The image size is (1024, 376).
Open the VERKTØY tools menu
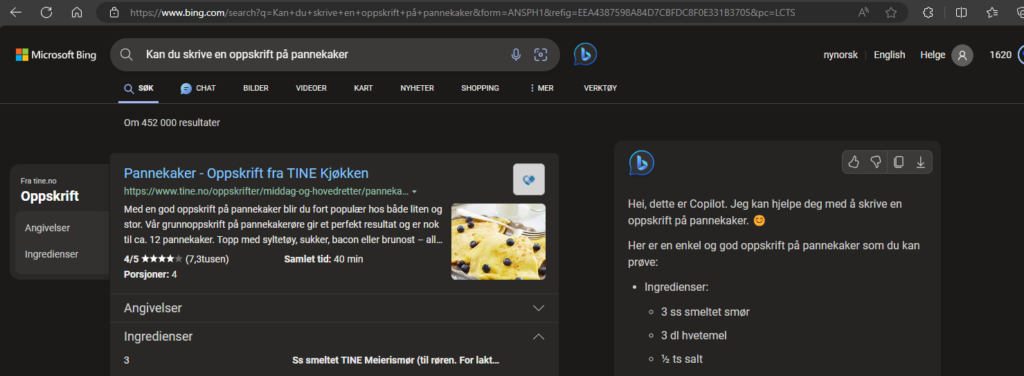click(x=600, y=88)
